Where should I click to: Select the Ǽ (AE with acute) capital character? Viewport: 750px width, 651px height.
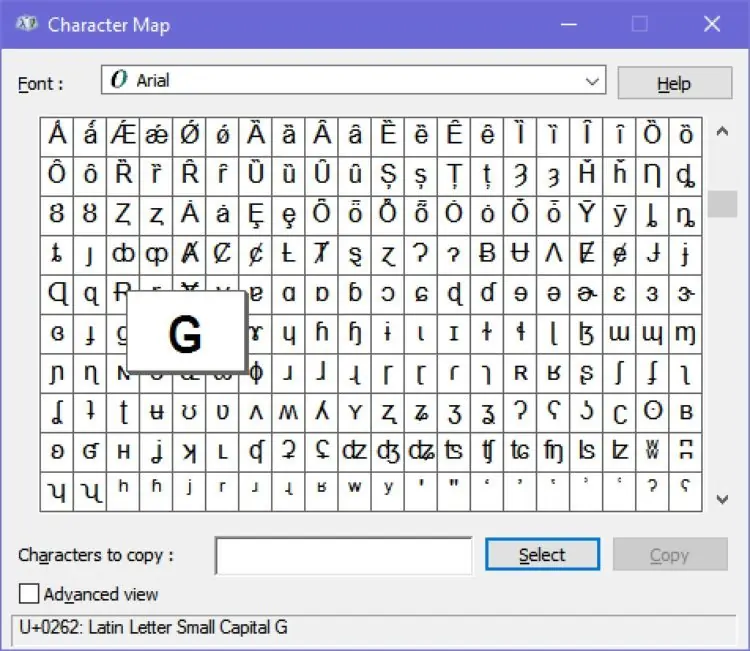123,136
